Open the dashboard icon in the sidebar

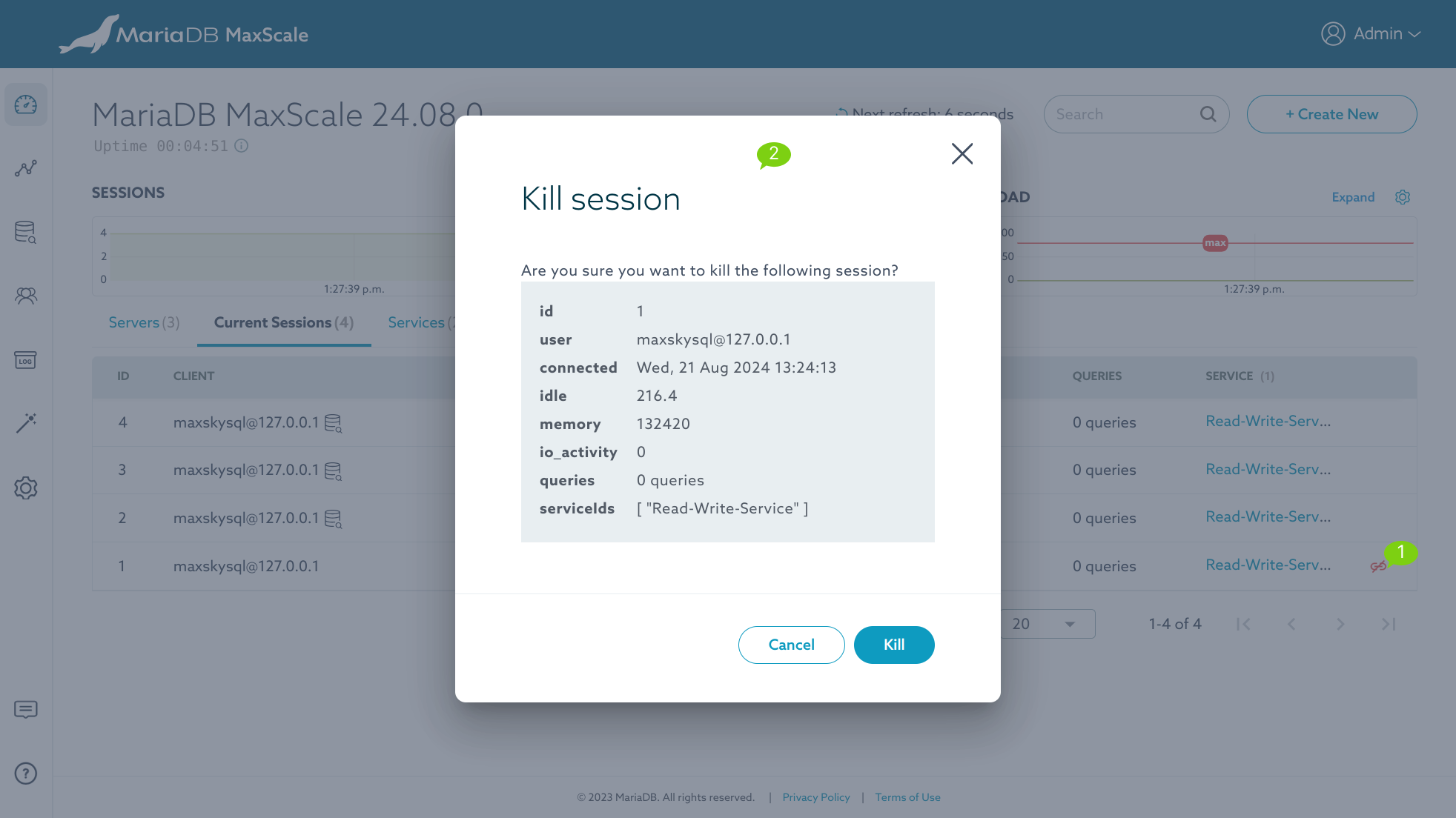(26, 104)
